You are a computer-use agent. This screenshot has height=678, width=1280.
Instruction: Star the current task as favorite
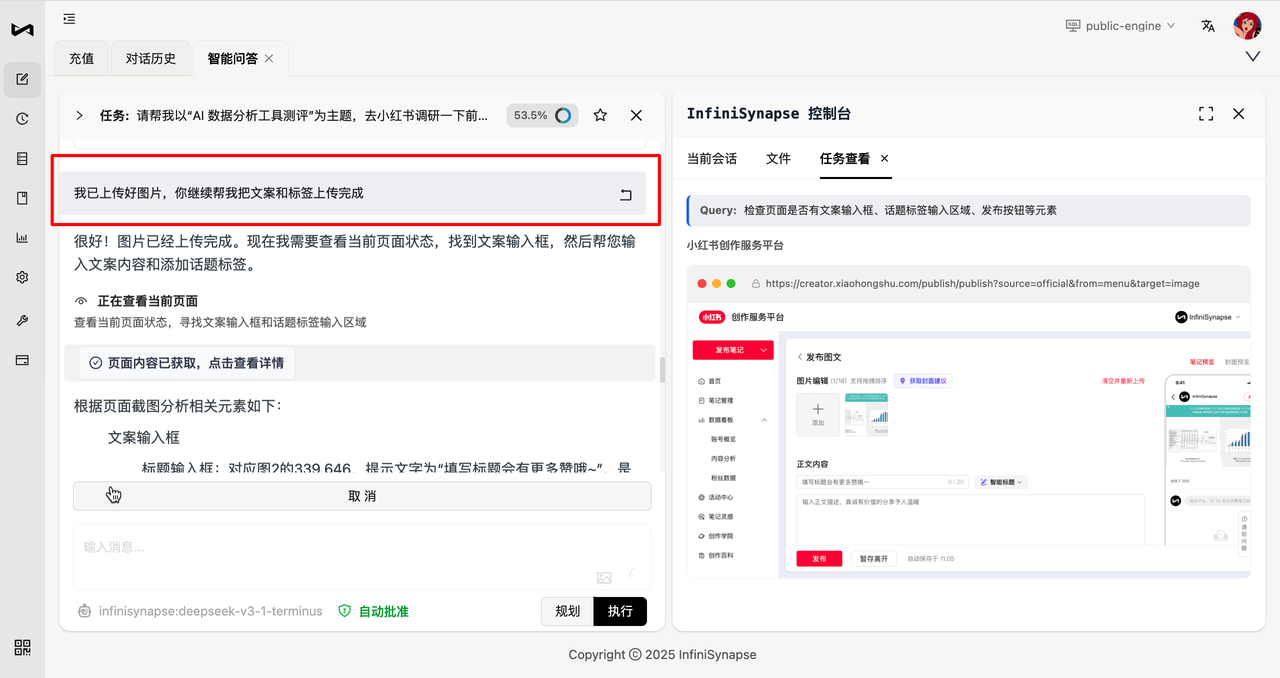pos(600,115)
